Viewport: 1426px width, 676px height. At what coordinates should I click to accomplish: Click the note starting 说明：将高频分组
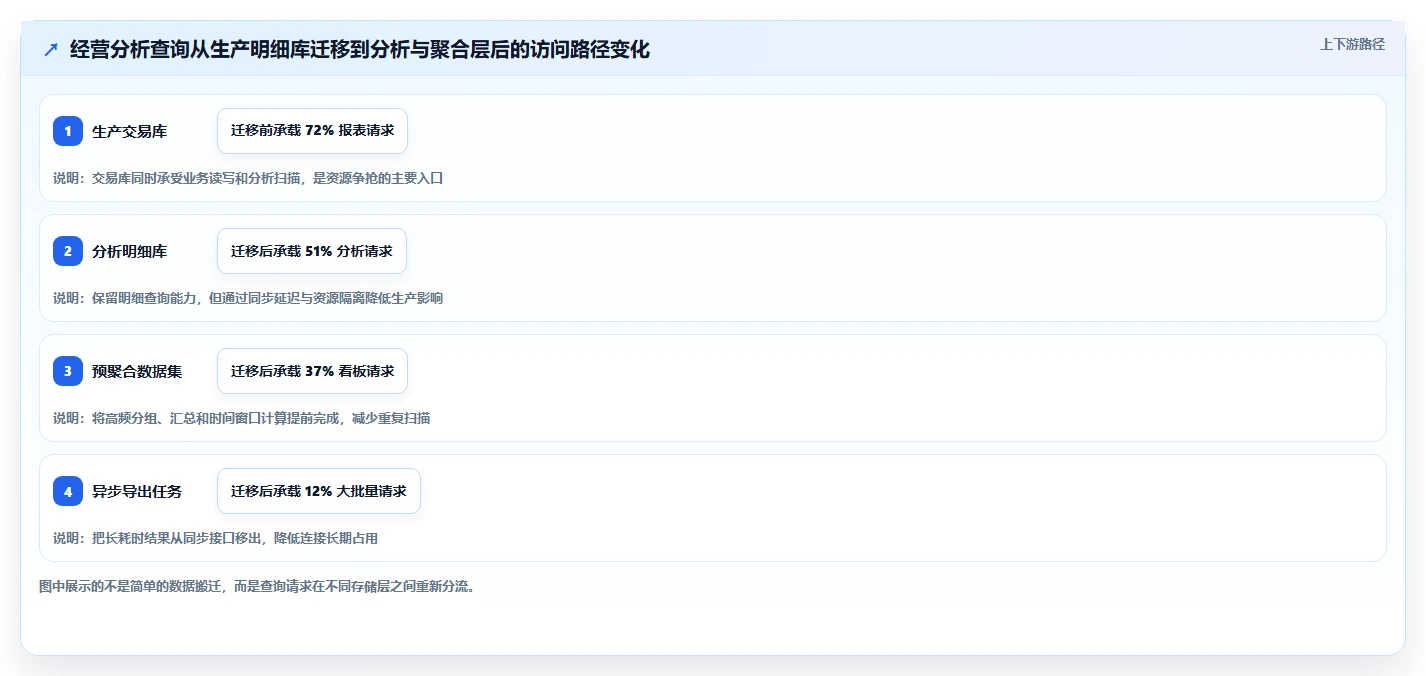click(x=241, y=418)
